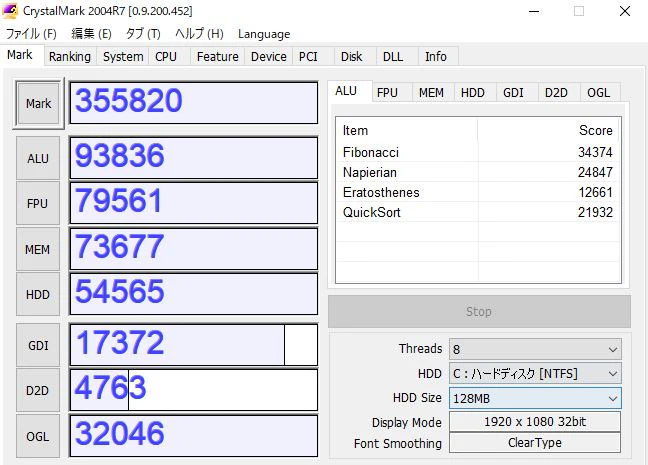Switch to the Device tab
Viewport: 648px width, 465px height.
tap(269, 57)
